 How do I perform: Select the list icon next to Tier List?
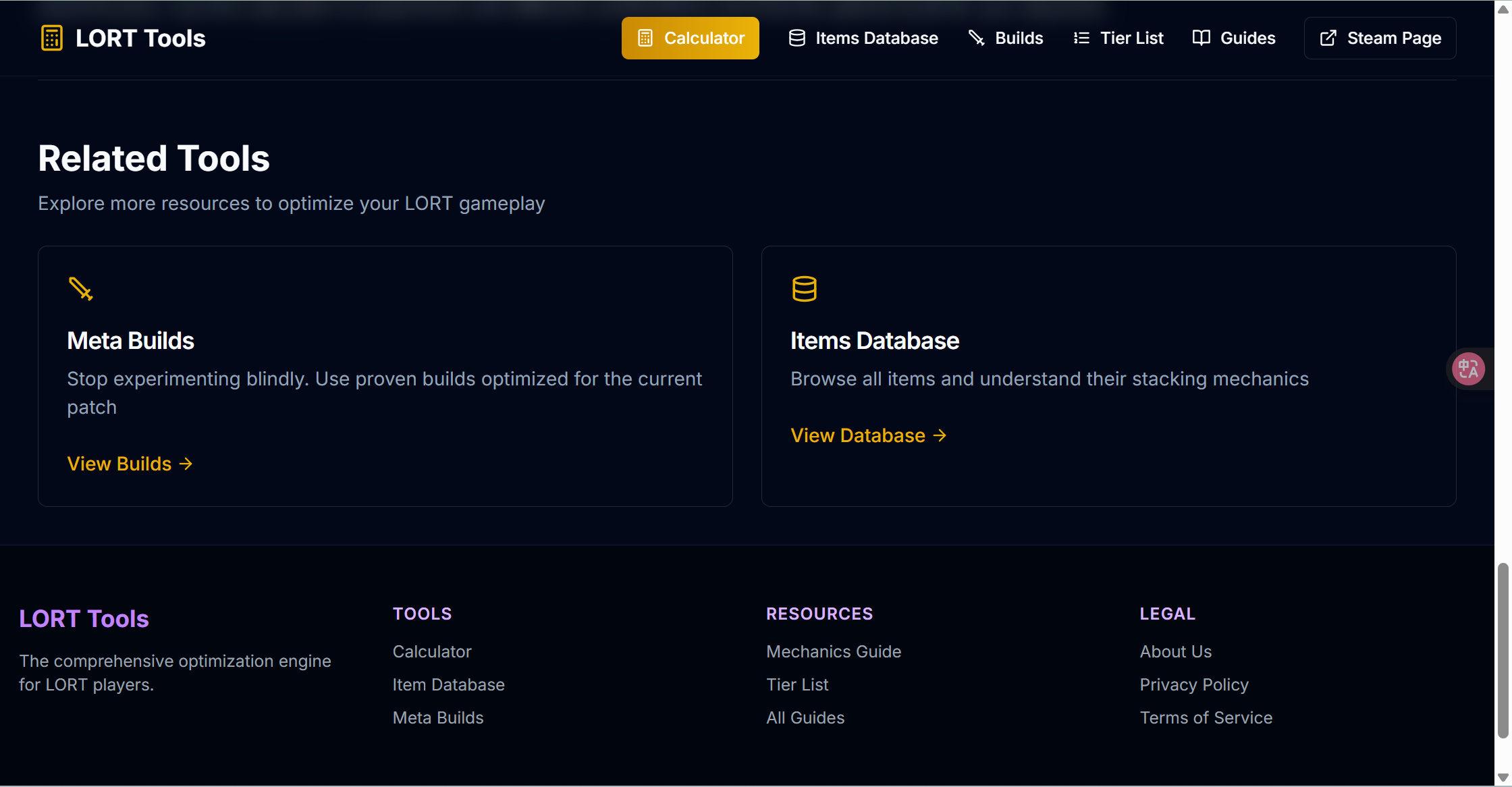[x=1081, y=38]
